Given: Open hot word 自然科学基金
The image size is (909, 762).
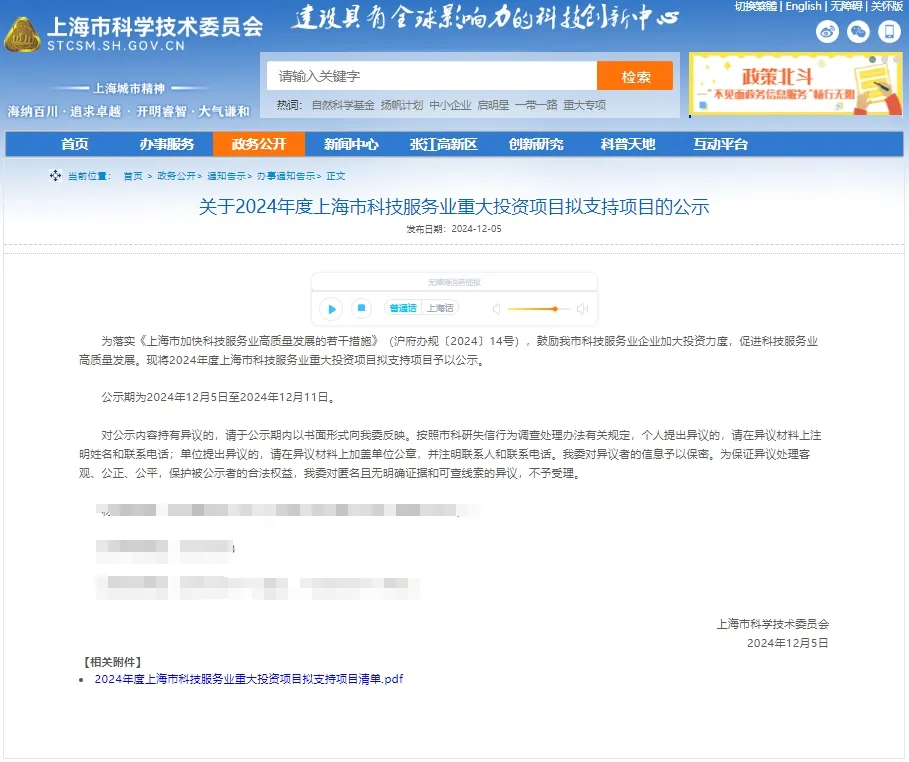Looking at the screenshot, I should 343,105.
